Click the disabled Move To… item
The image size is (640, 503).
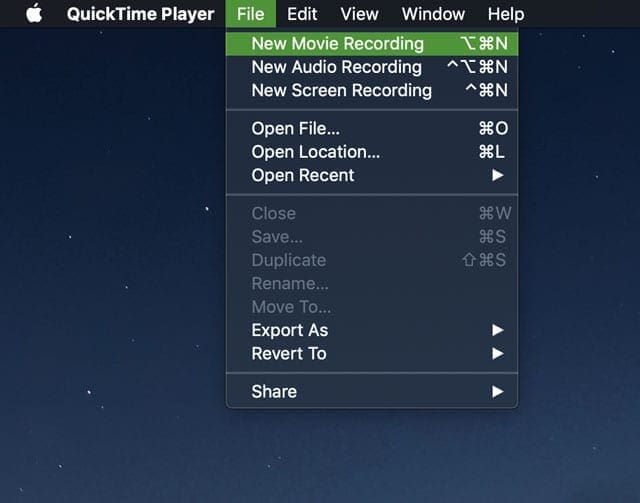tap(372, 307)
